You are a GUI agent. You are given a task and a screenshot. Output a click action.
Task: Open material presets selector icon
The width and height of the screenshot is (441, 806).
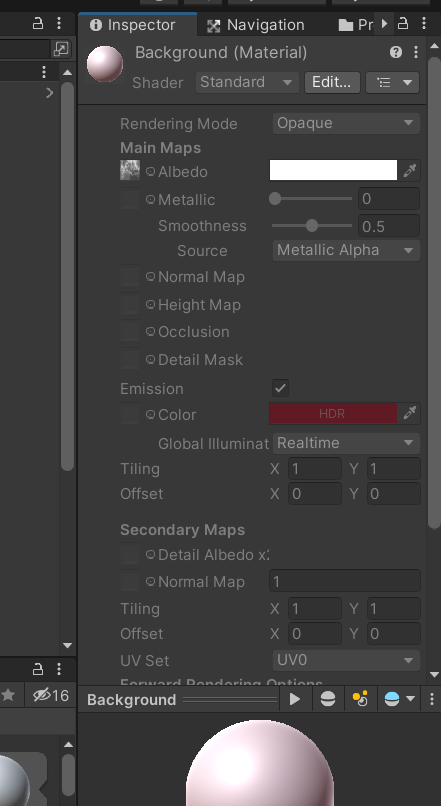[392, 82]
